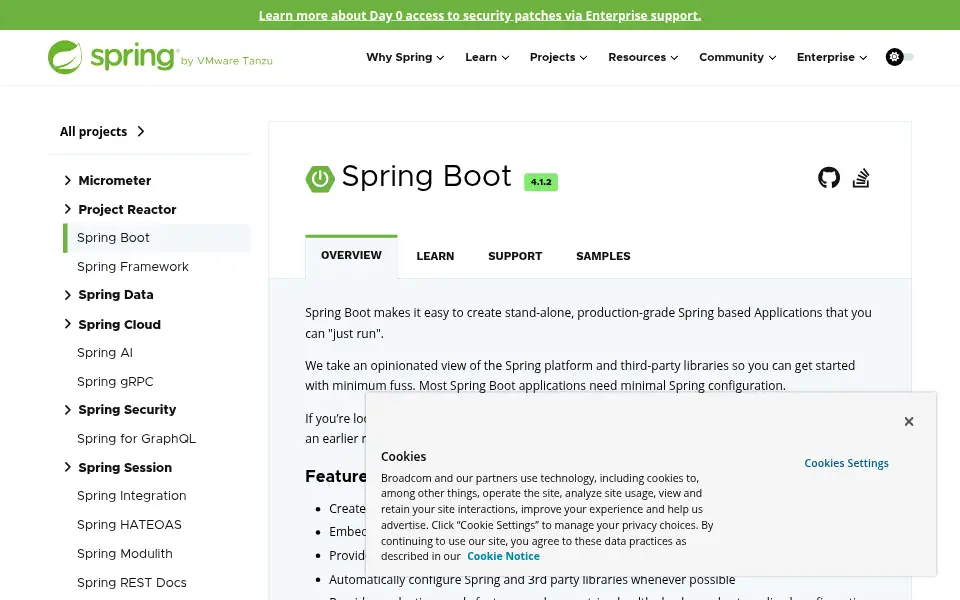
Task: Click the Spring Security label
Action: (127, 410)
